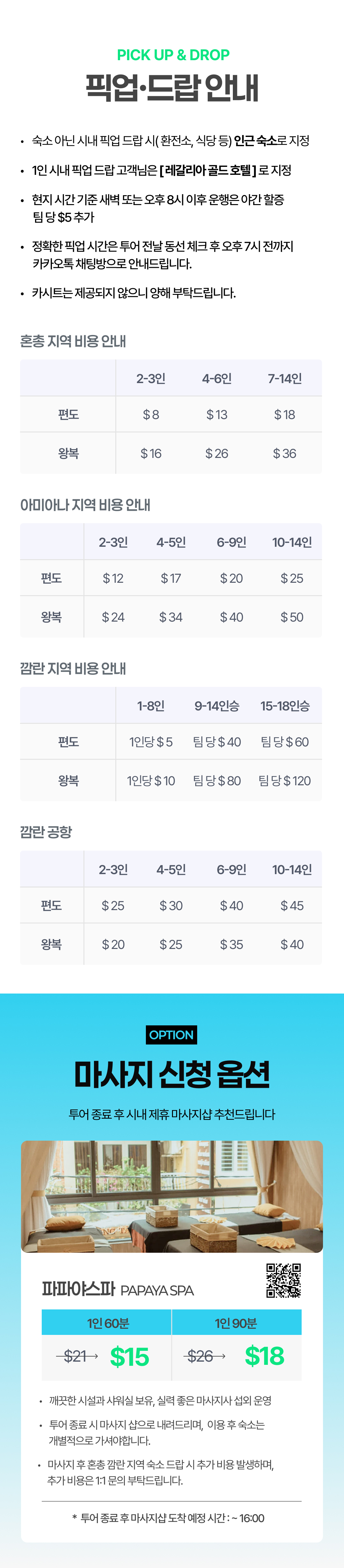Open the massage room photo
This screenshot has width=344, height=1568.
point(172,1196)
